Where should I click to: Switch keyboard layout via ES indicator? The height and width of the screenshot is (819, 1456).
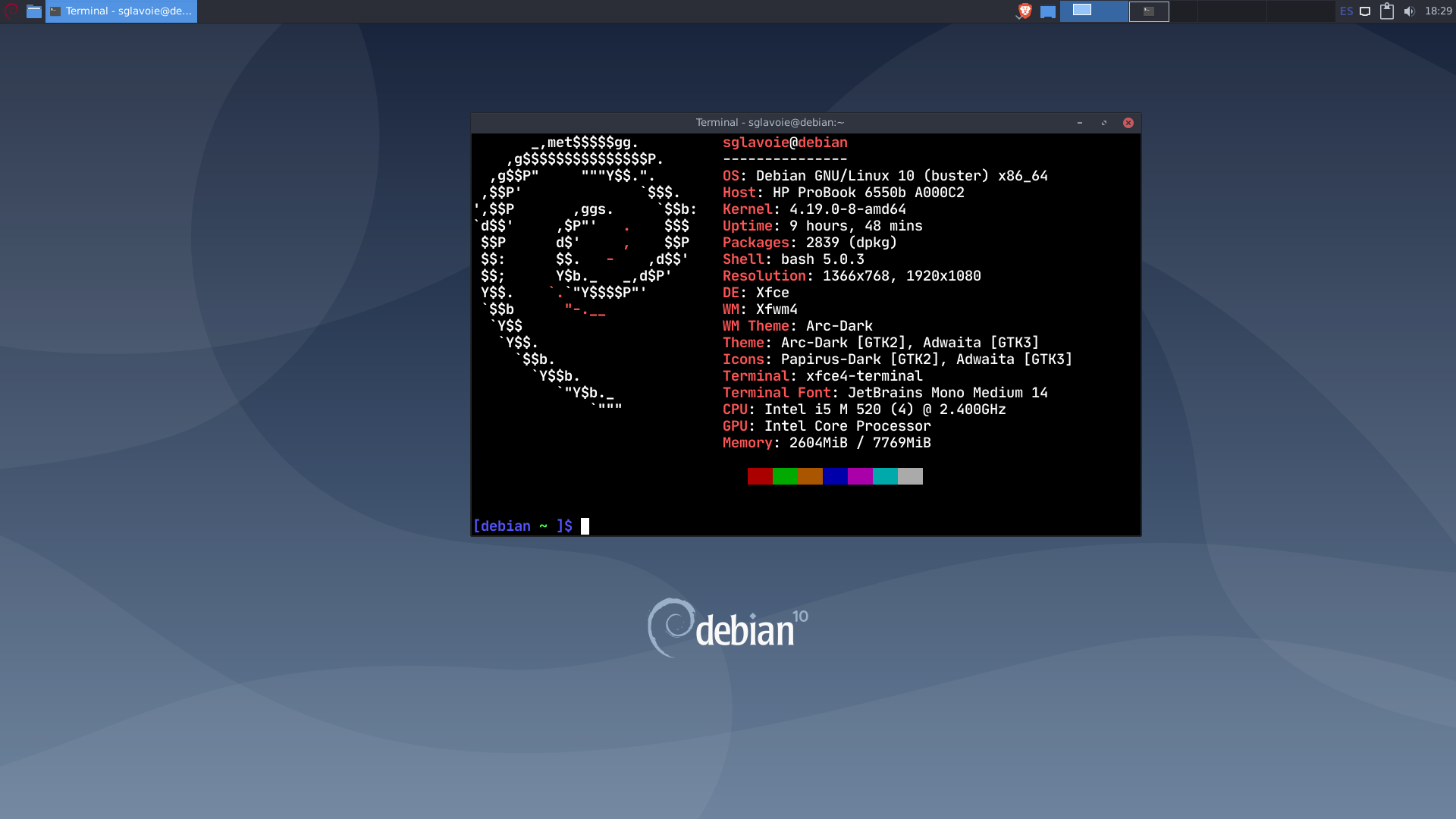click(1346, 11)
